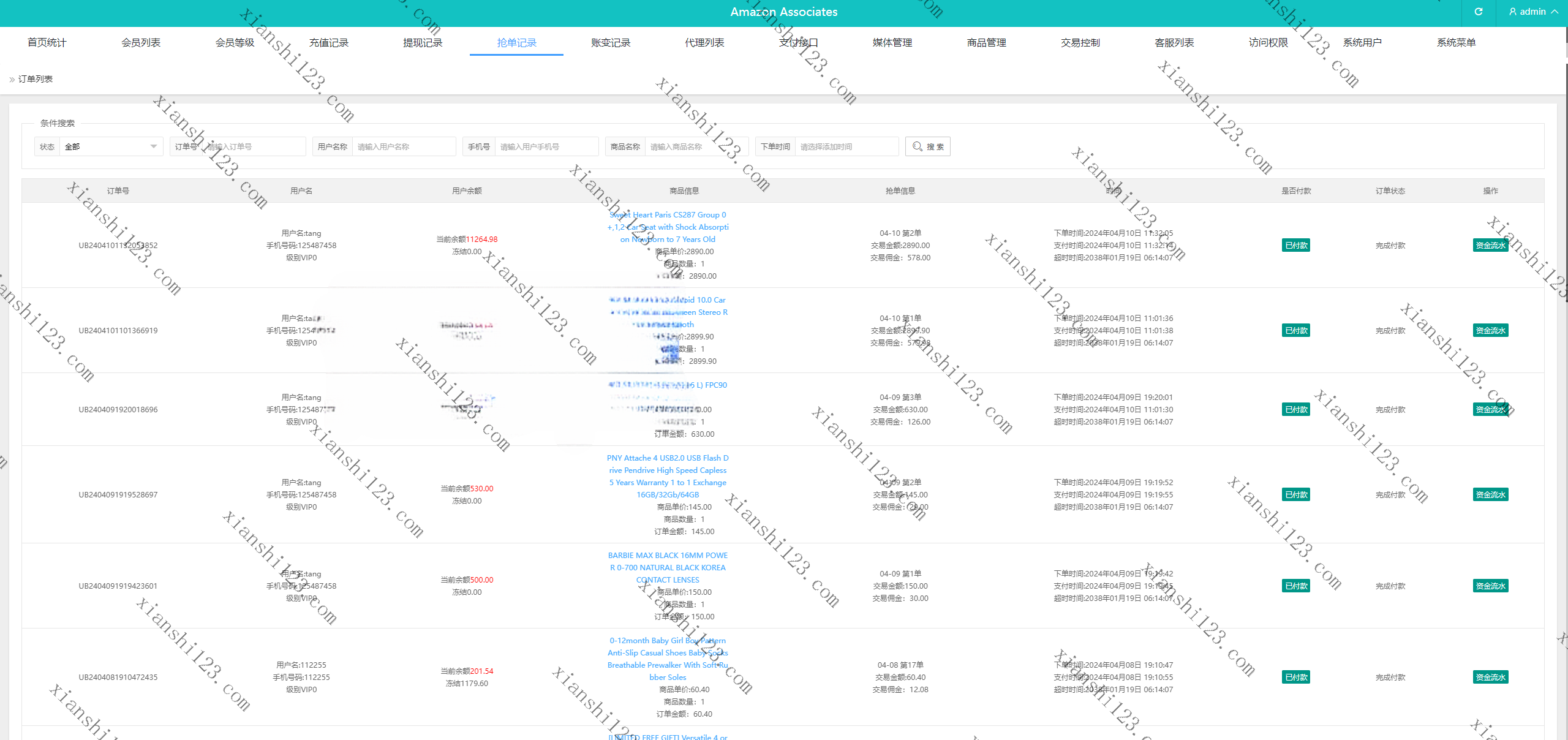
Task: Open 访问权限 tab
Action: click(1268, 42)
